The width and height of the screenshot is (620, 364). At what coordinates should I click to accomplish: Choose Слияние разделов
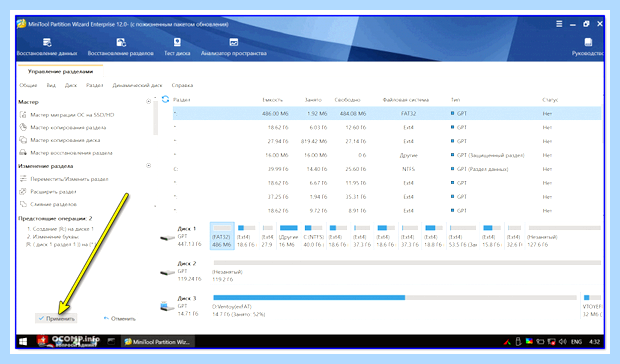[x=48, y=204]
